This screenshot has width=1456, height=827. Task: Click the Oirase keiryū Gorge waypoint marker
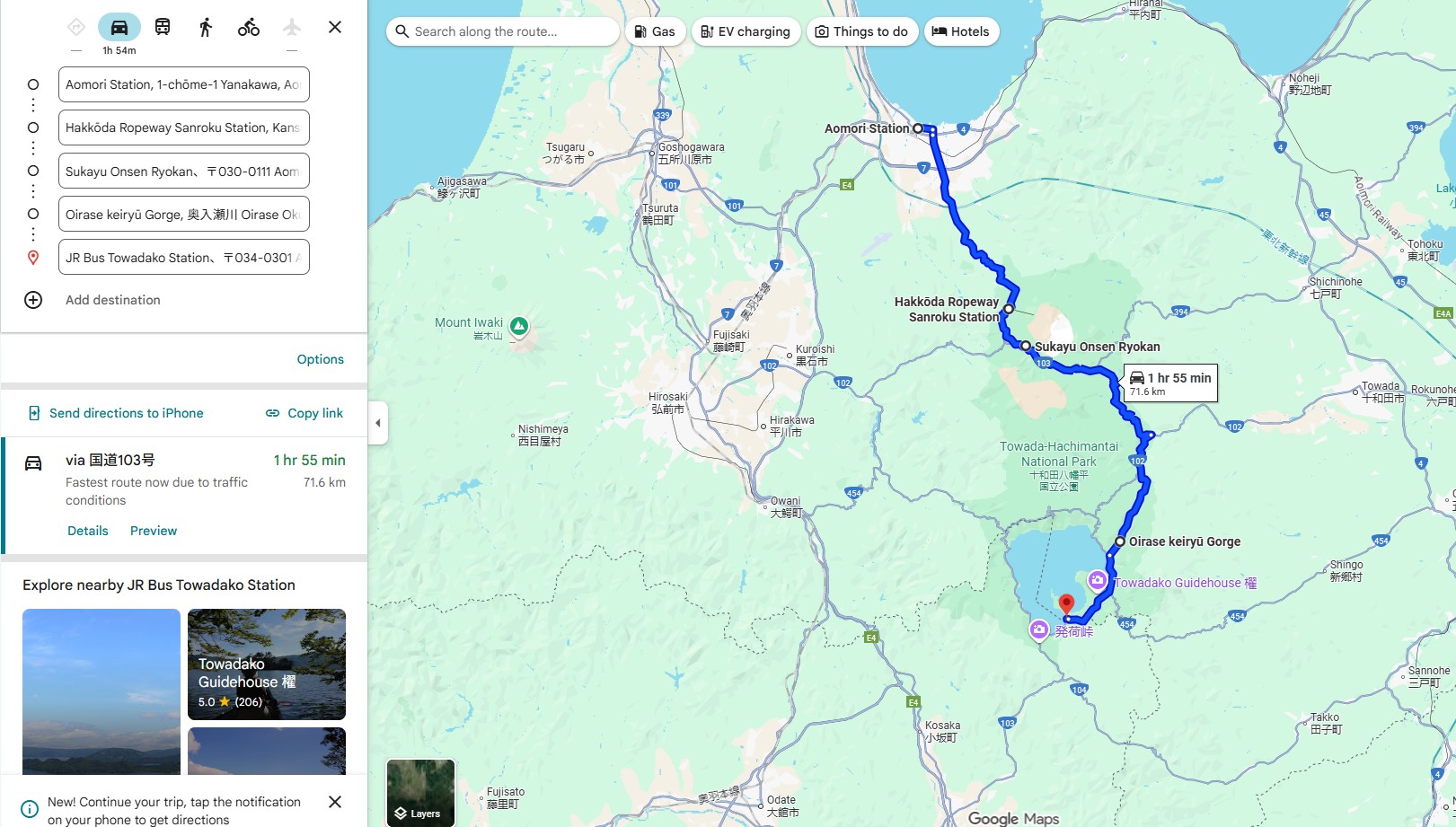[1120, 541]
